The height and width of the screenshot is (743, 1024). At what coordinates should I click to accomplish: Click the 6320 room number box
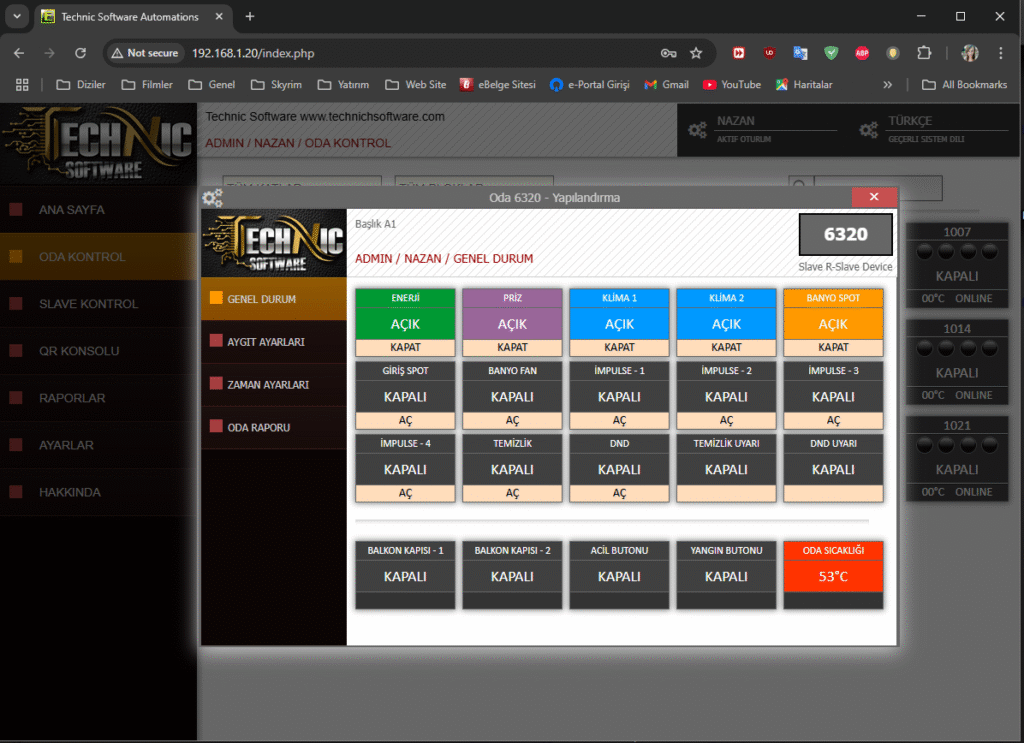point(846,234)
